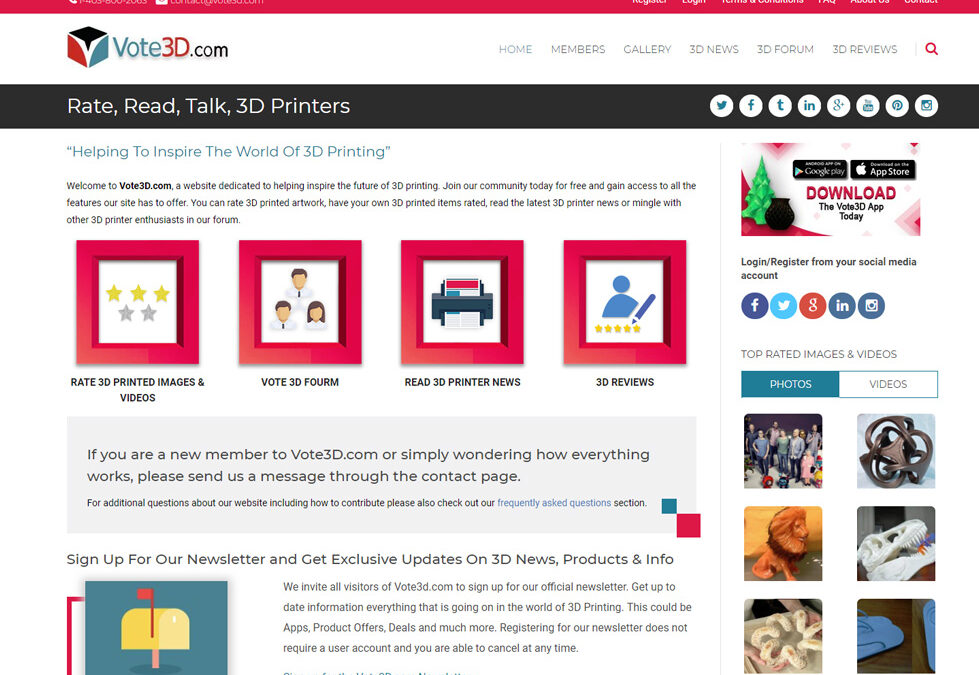979x675 pixels.
Task: Switch to the VIDEOS tab
Action: (x=888, y=384)
